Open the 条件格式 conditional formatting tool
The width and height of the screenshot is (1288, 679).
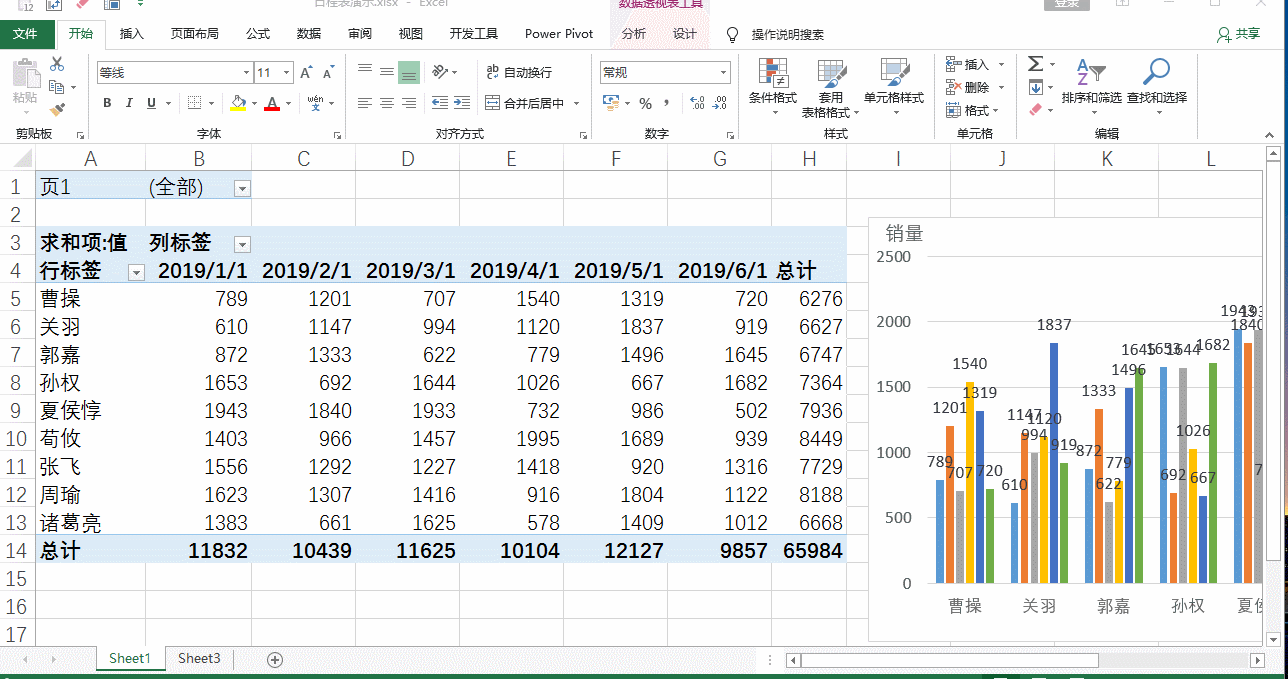772,87
